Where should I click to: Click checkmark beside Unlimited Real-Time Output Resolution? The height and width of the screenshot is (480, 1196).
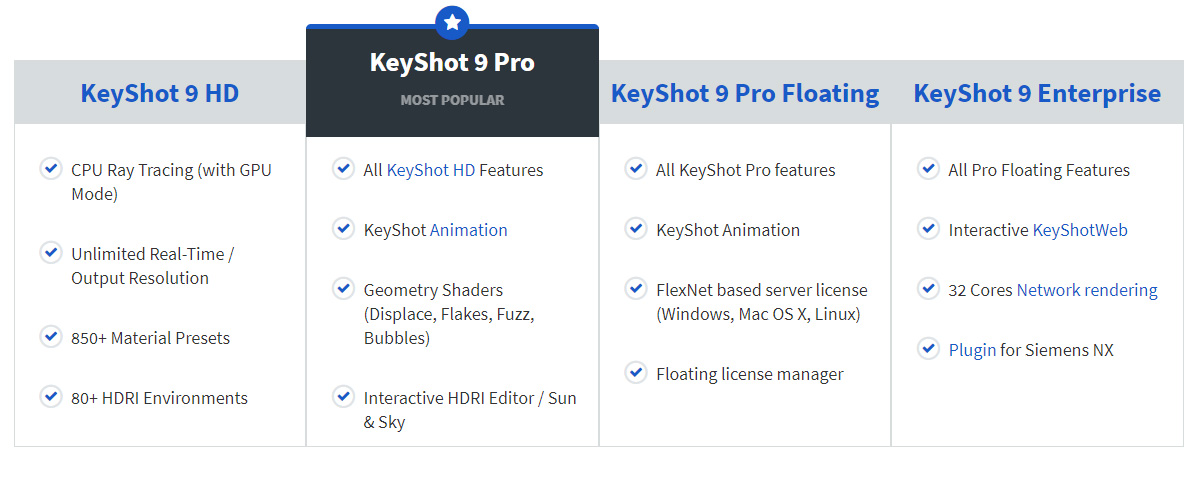pyautogui.click(x=51, y=253)
